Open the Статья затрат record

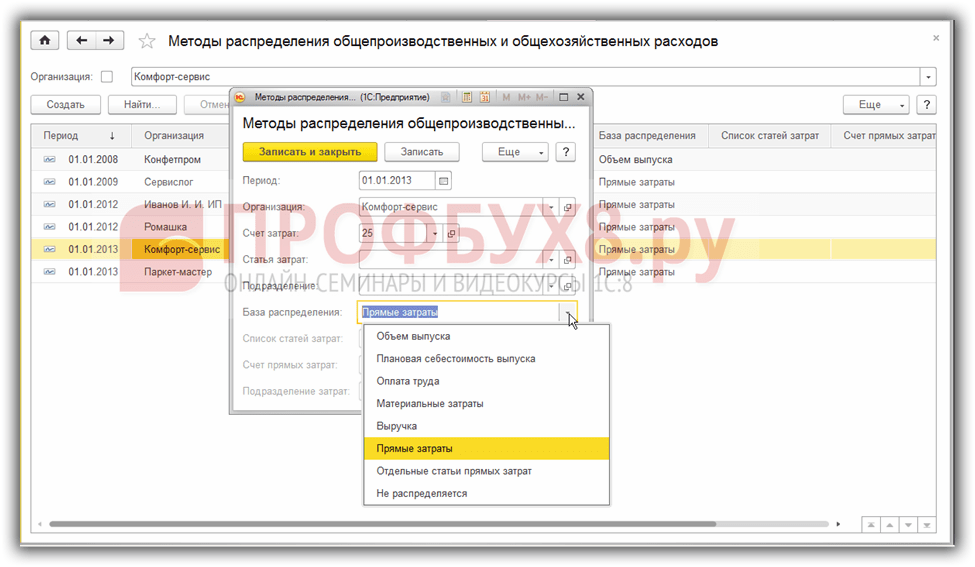568,259
